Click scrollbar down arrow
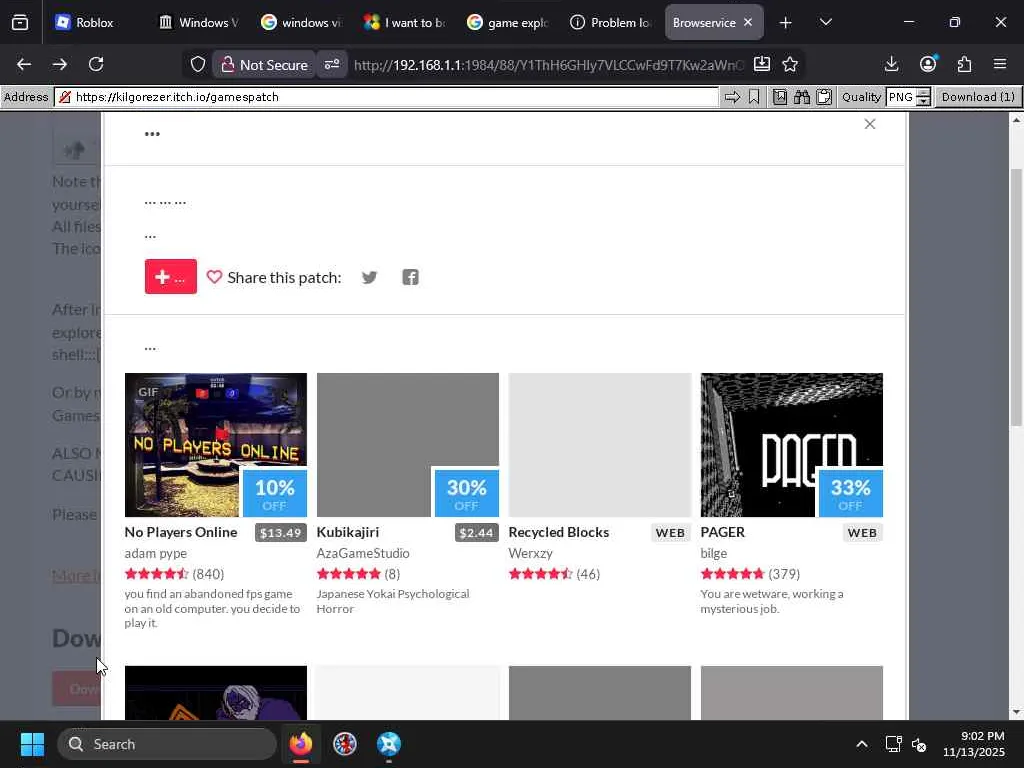This screenshot has width=1024, height=768. click(x=1016, y=712)
